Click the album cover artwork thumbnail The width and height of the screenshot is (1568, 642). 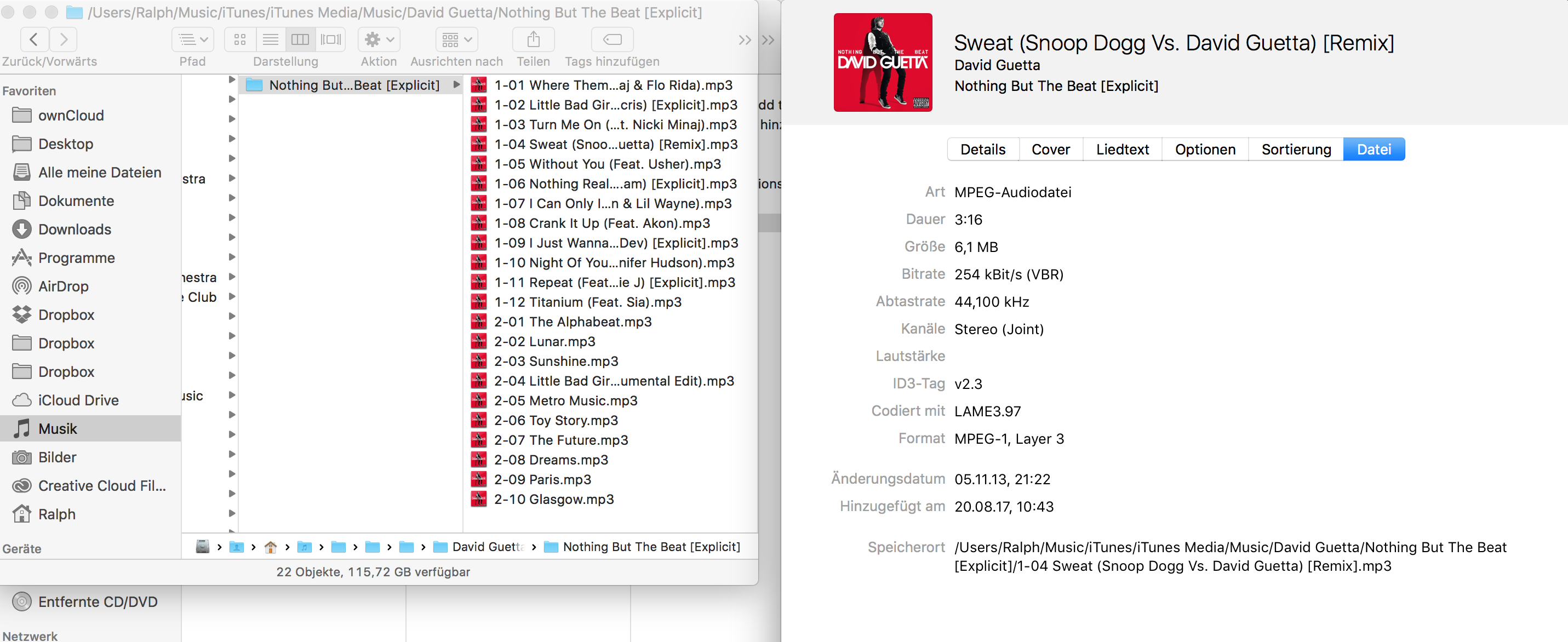click(882, 62)
